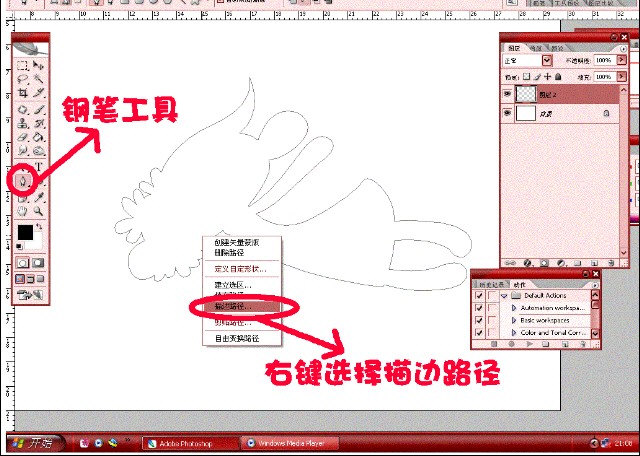The height and width of the screenshot is (456, 640).
Task: Toggle lock all for layer
Action: click(x=558, y=77)
